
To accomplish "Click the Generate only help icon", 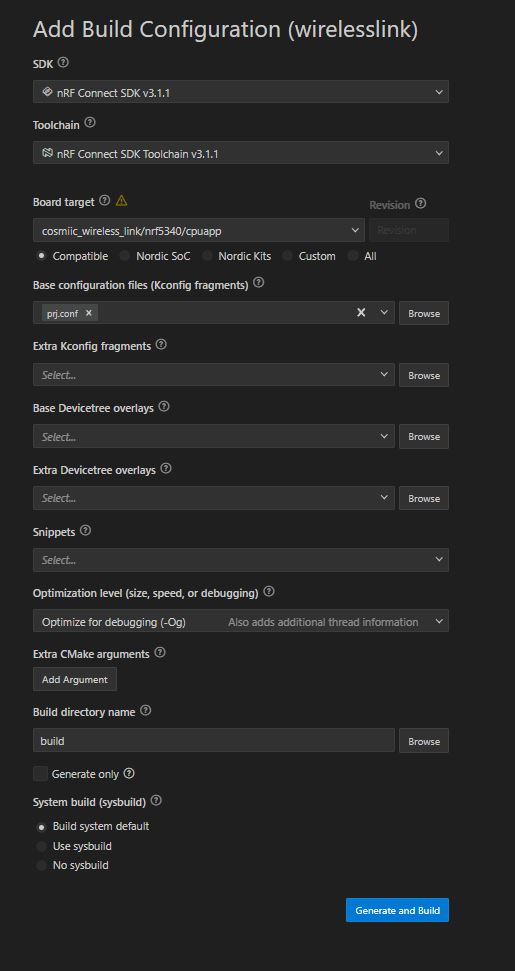I will pyautogui.click(x=129, y=773).
